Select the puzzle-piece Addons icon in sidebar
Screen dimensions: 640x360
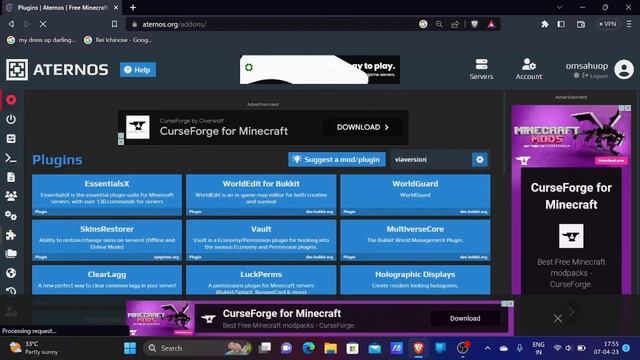(x=11, y=235)
